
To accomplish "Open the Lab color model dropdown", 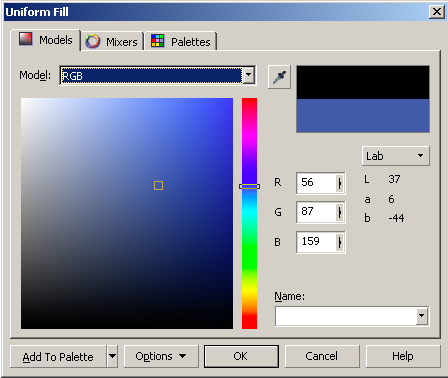I will pyautogui.click(x=396, y=156).
